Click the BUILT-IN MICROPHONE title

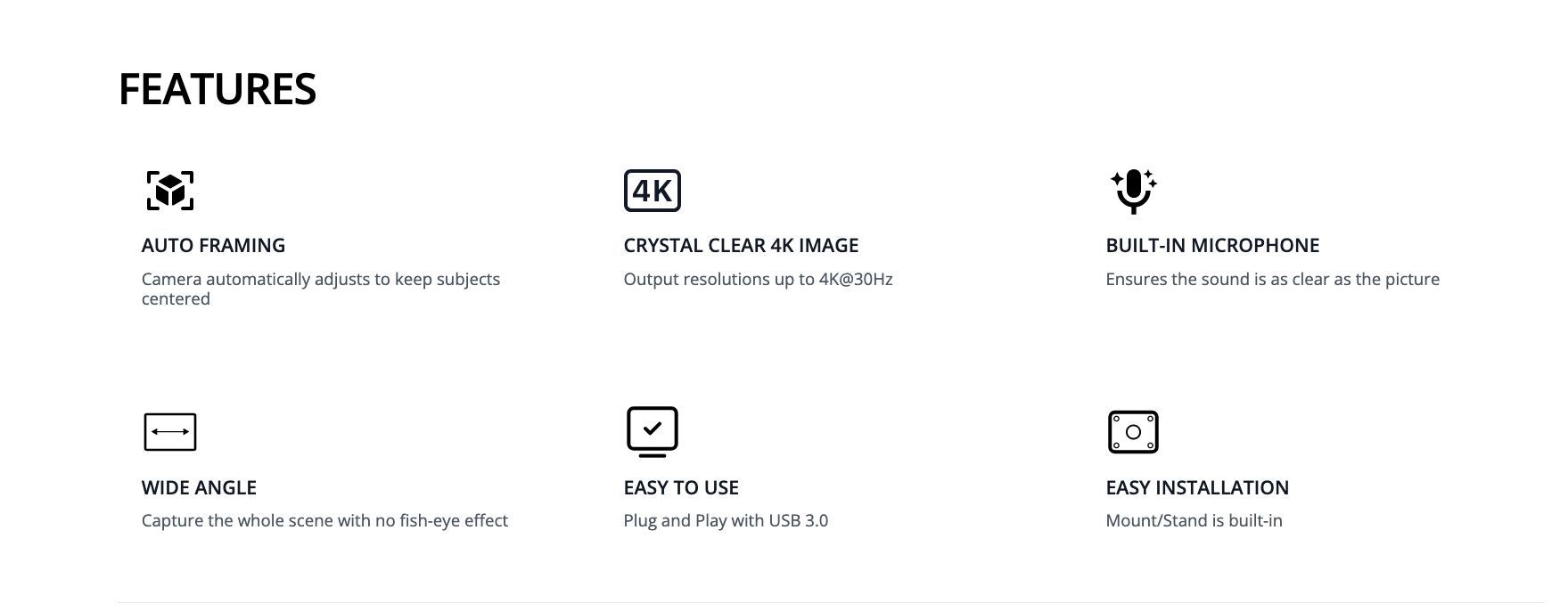[x=1212, y=245]
